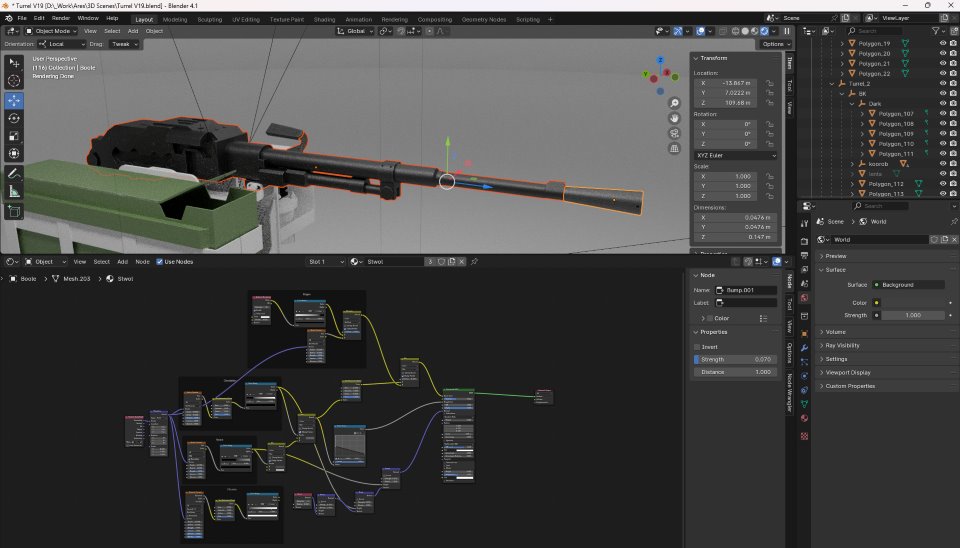Screen dimensions: 960x548
Task: Open the Orientation Local dropdown
Action: click(x=62, y=44)
